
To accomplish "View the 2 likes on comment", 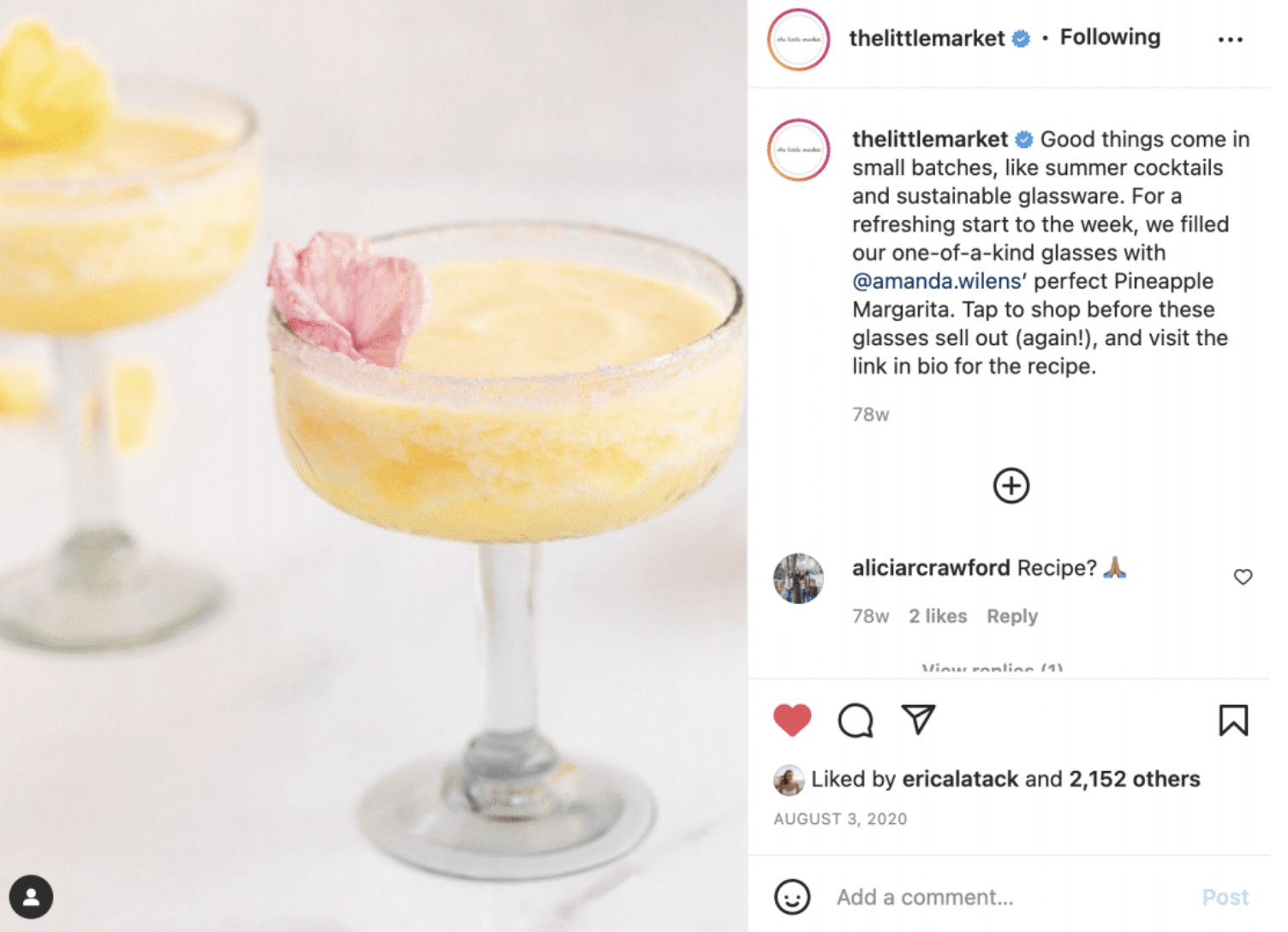I will pyautogui.click(x=938, y=616).
